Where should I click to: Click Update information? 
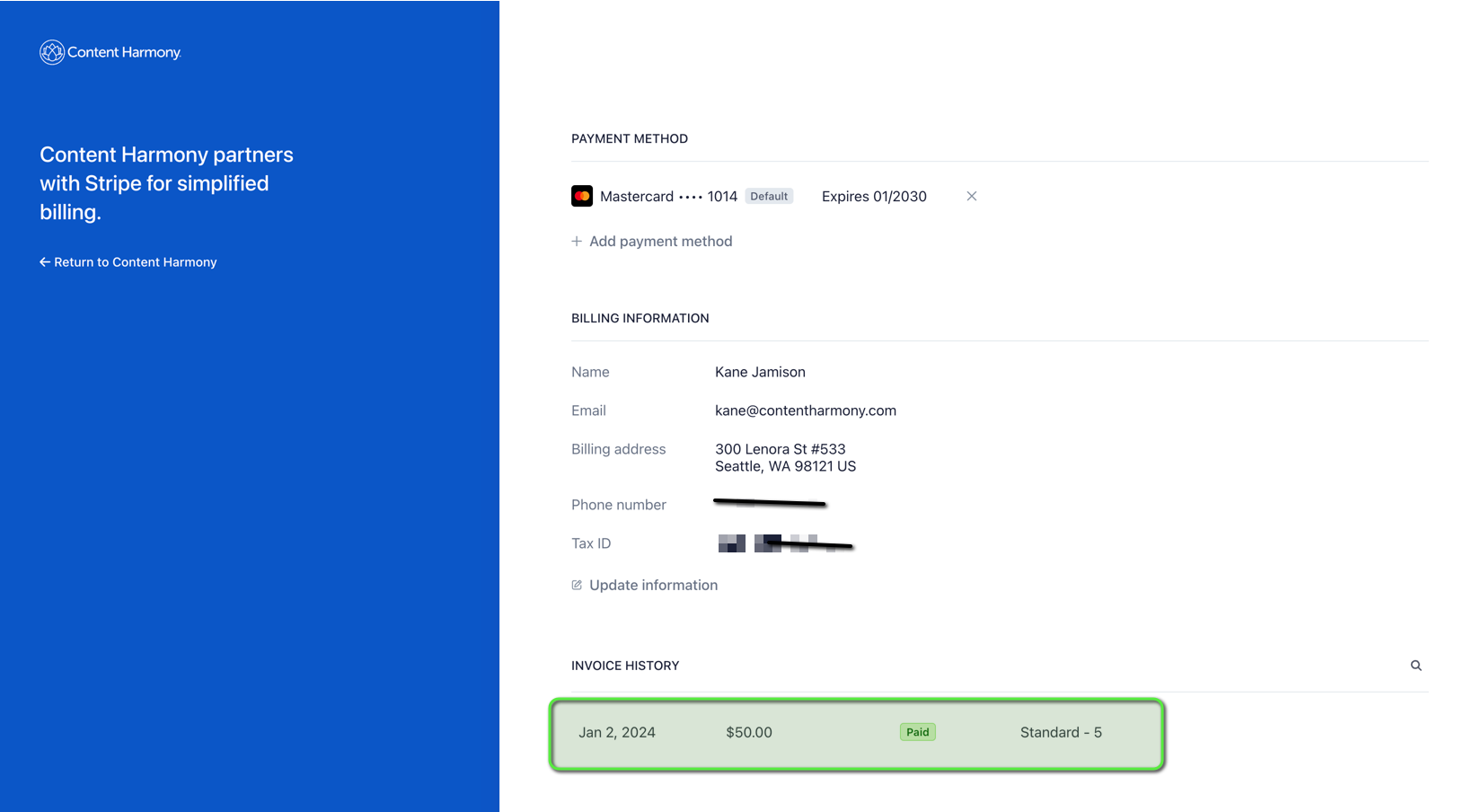tap(645, 585)
